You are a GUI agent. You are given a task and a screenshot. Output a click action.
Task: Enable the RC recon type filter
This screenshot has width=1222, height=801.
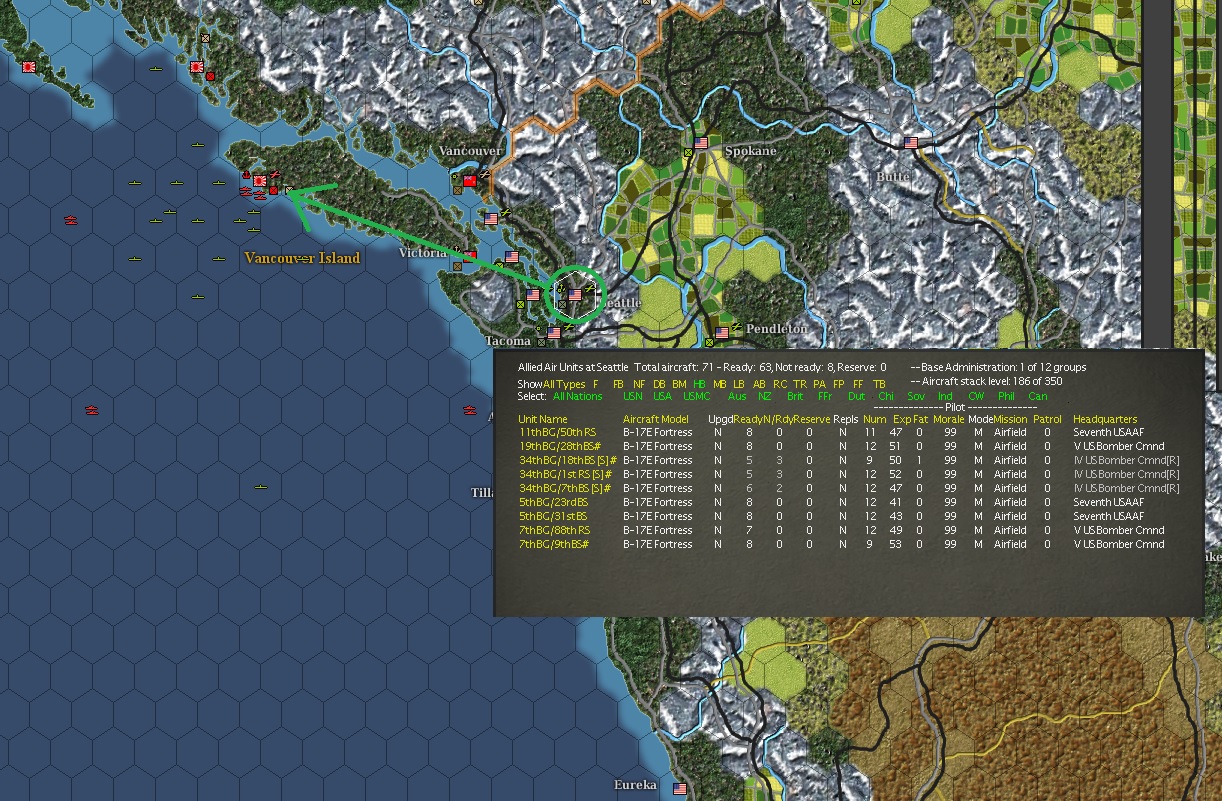780,384
